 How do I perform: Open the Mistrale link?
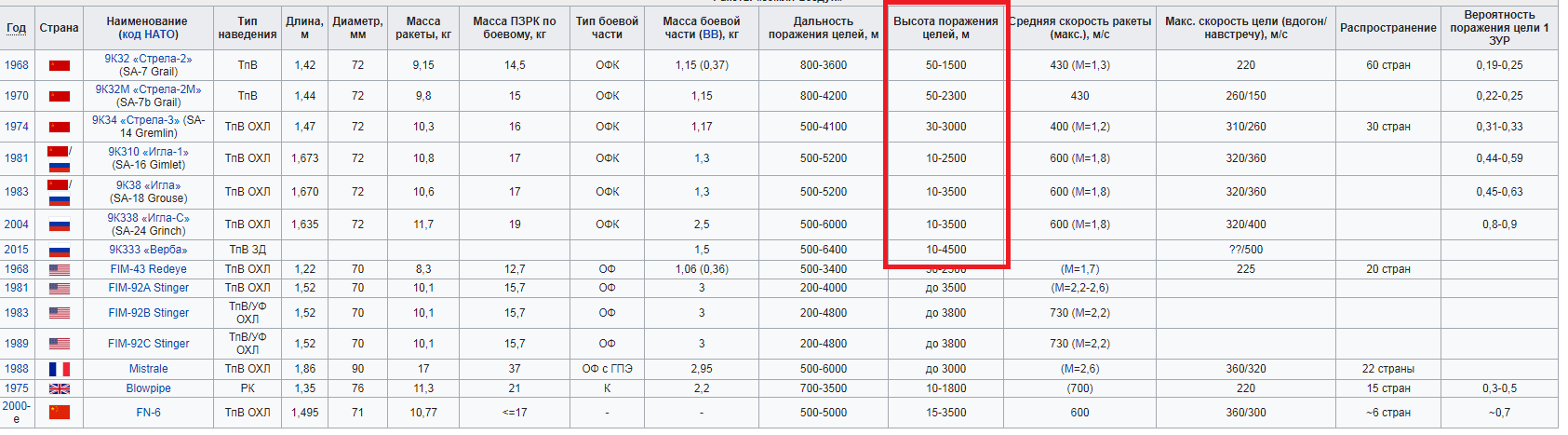[x=148, y=369]
